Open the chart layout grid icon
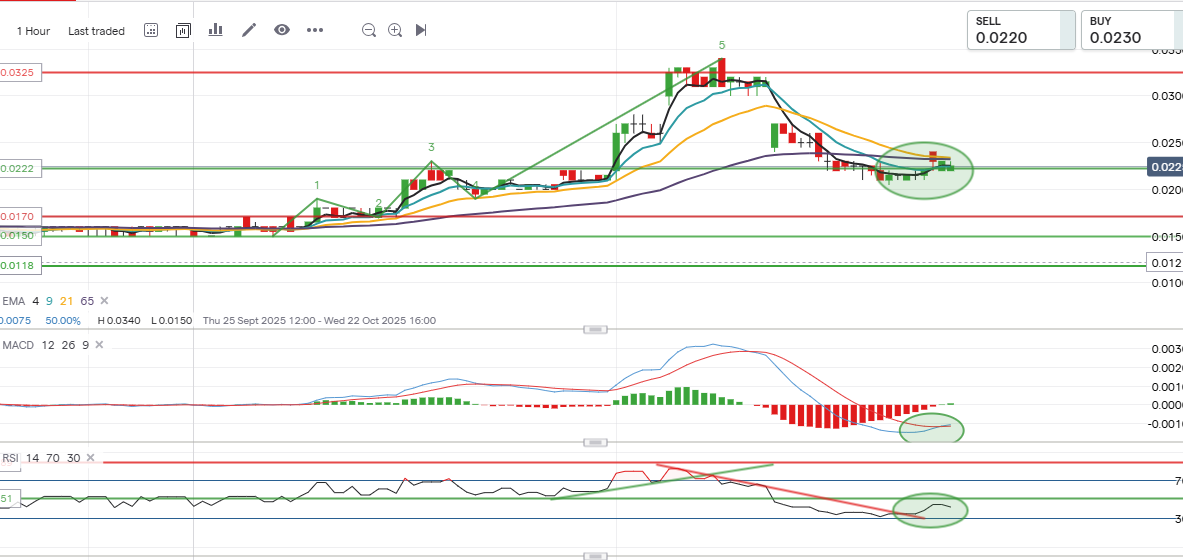 pos(151,30)
